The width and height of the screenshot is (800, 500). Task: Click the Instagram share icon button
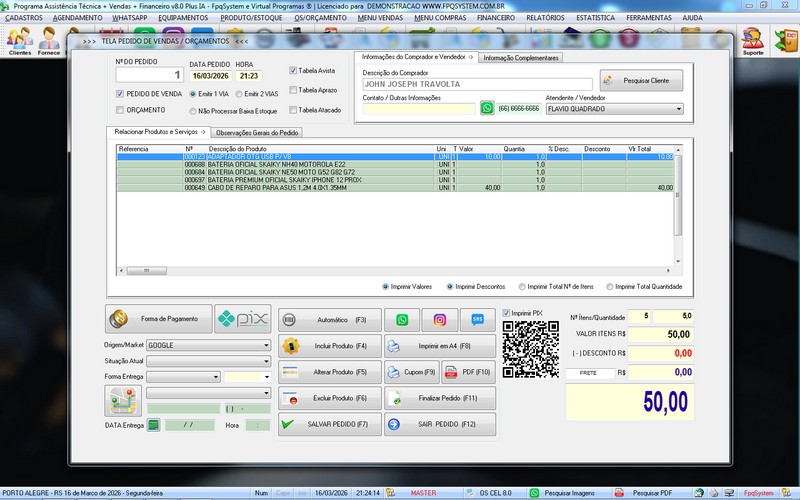tap(440, 320)
